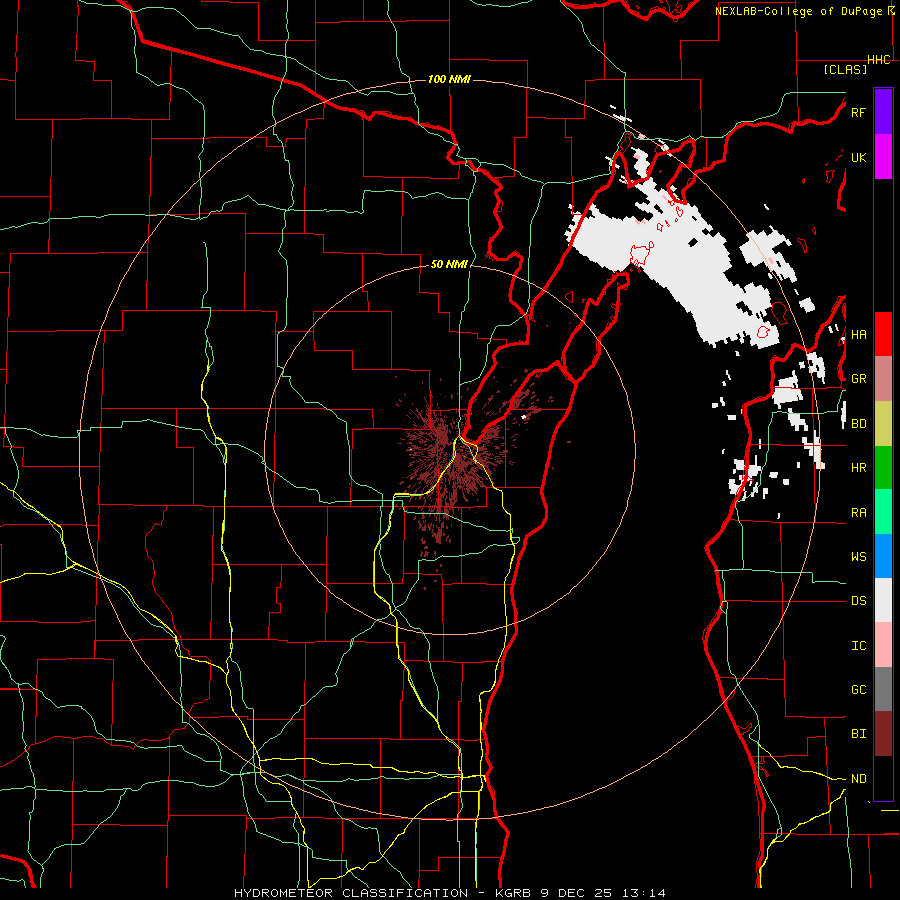Select the WS blue legend swatch
The height and width of the screenshot is (900, 900).
coord(883,556)
